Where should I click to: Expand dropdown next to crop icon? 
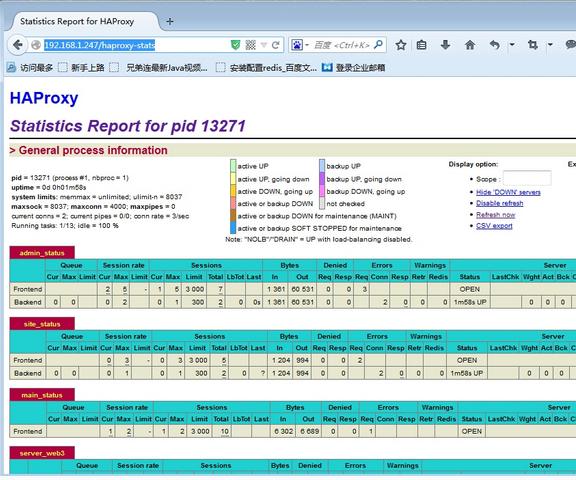(550, 45)
